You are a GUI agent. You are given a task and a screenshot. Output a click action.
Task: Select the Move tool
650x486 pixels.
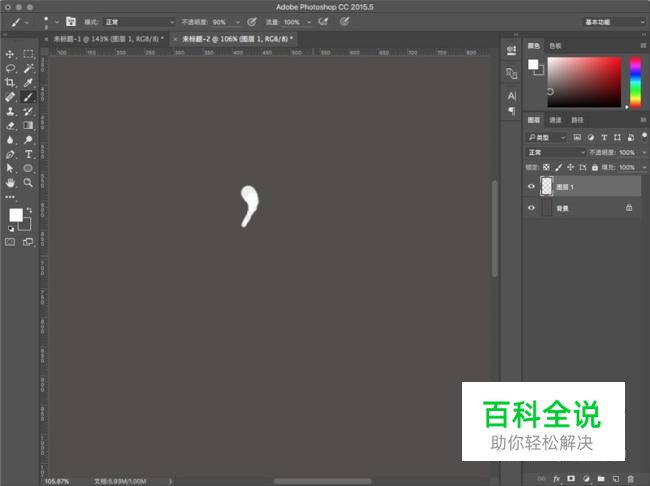[x=10, y=54]
